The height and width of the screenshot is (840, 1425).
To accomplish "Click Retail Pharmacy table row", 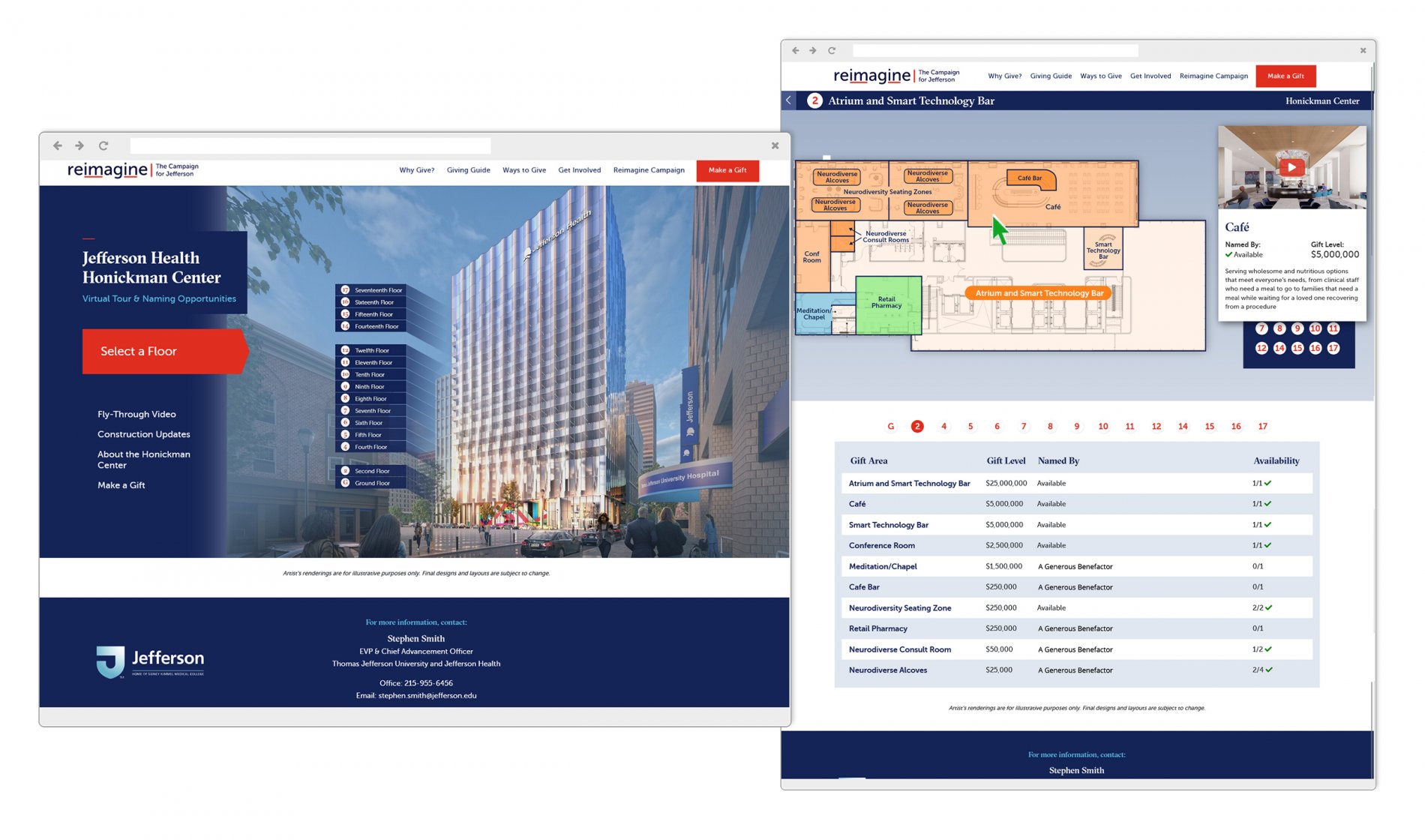I will (1077, 628).
